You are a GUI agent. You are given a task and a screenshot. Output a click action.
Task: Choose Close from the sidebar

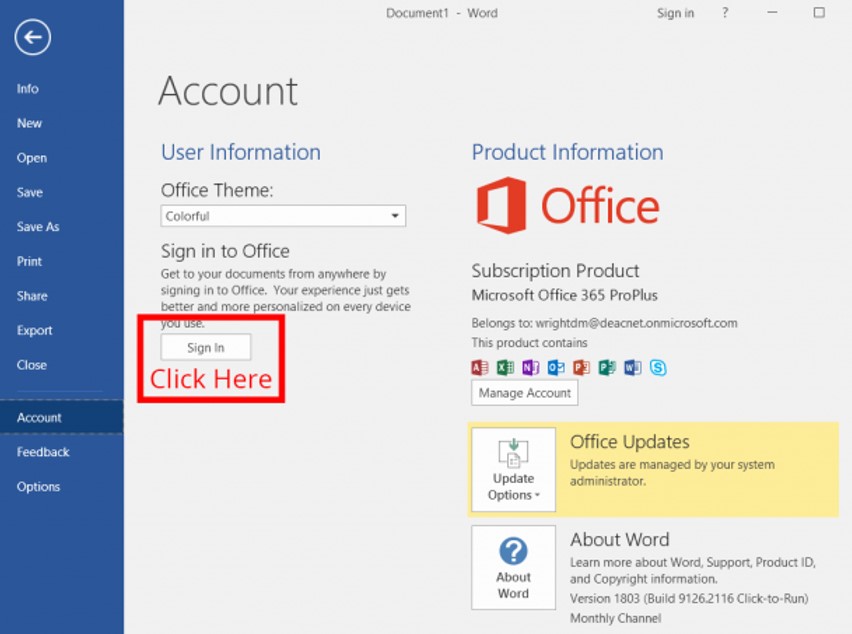click(x=32, y=365)
